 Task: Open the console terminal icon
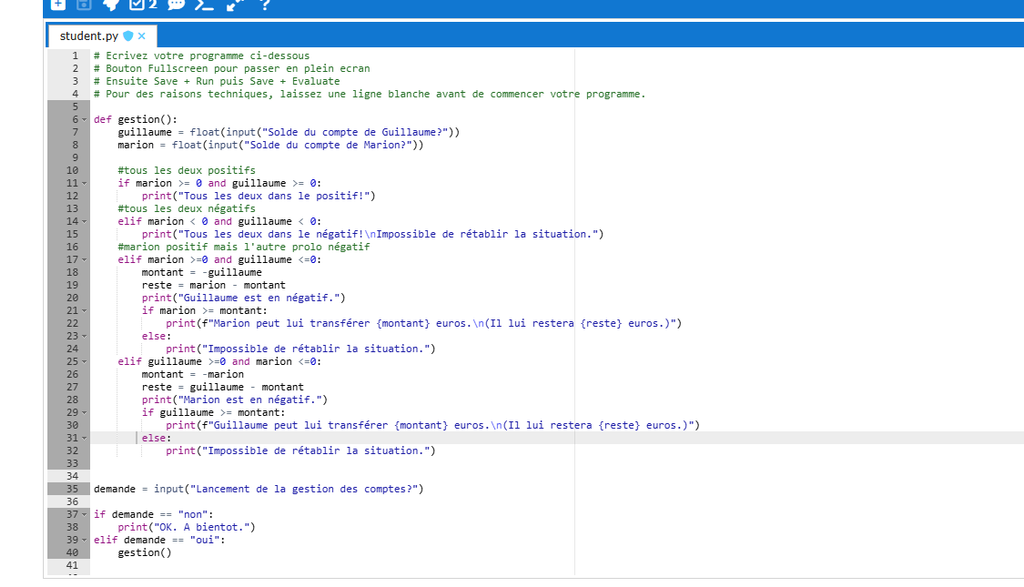[x=204, y=4]
